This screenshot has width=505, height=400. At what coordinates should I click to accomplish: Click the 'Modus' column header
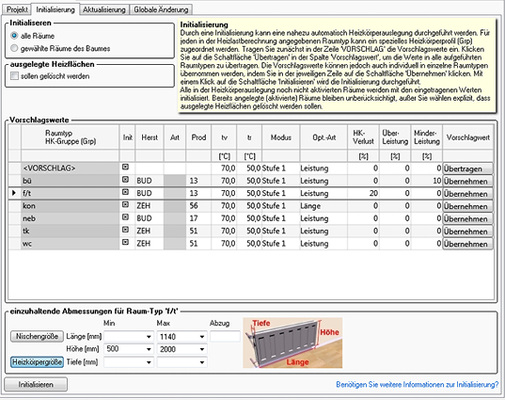pyautogui.click(x=281, y=137)
